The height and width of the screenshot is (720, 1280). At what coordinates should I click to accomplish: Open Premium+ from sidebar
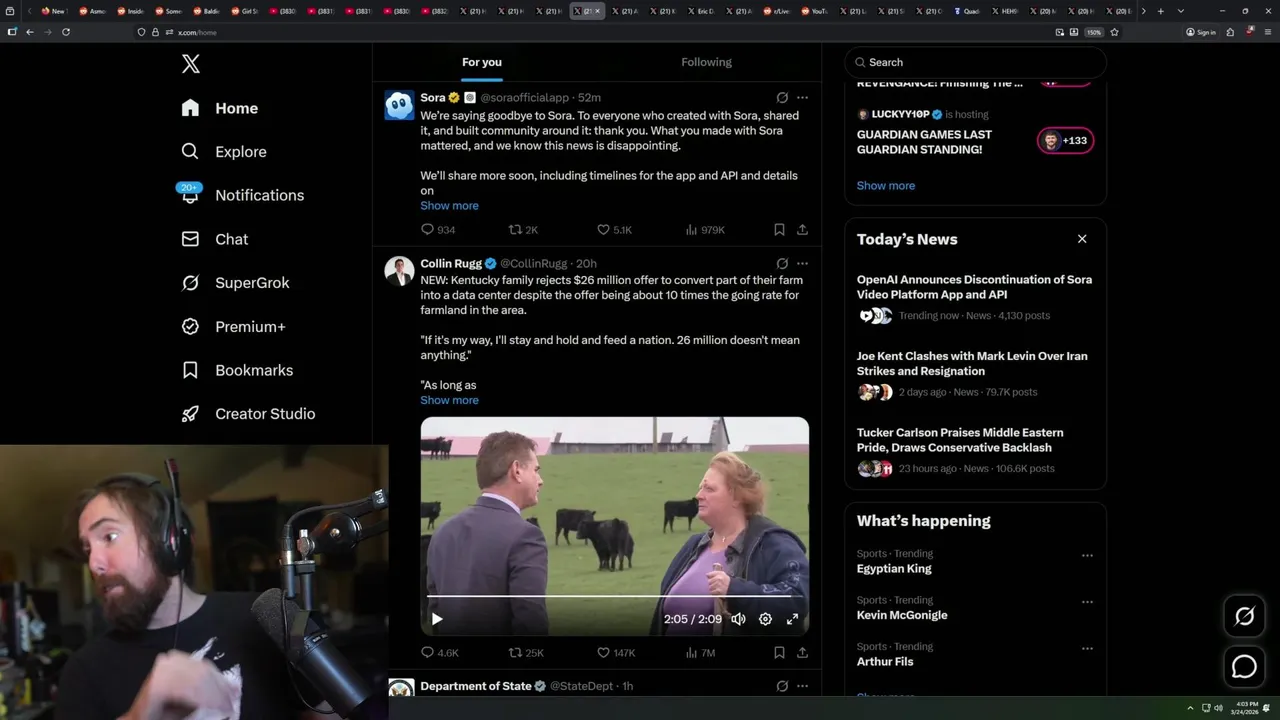(233, 326)
